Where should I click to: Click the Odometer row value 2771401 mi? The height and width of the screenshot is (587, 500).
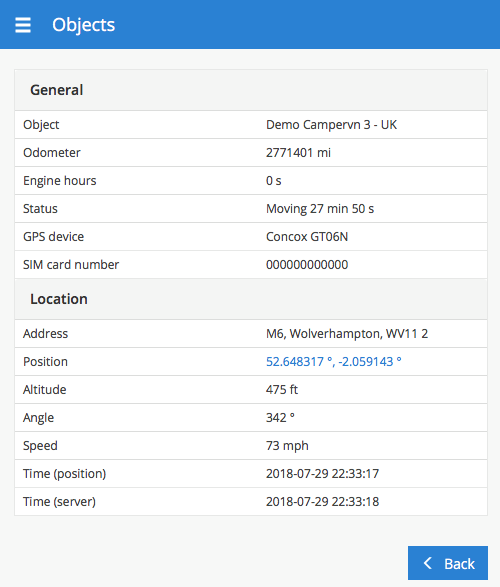[x=298, y=153]
